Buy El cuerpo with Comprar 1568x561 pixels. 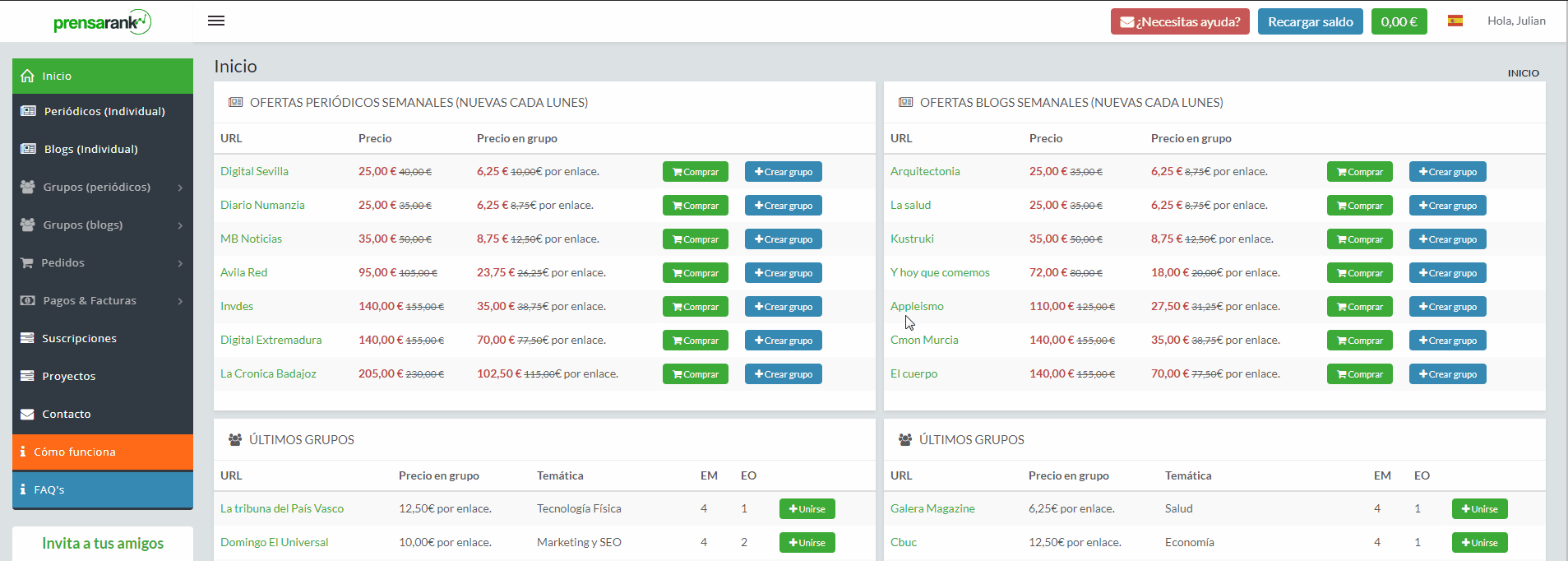point(1360,374)
